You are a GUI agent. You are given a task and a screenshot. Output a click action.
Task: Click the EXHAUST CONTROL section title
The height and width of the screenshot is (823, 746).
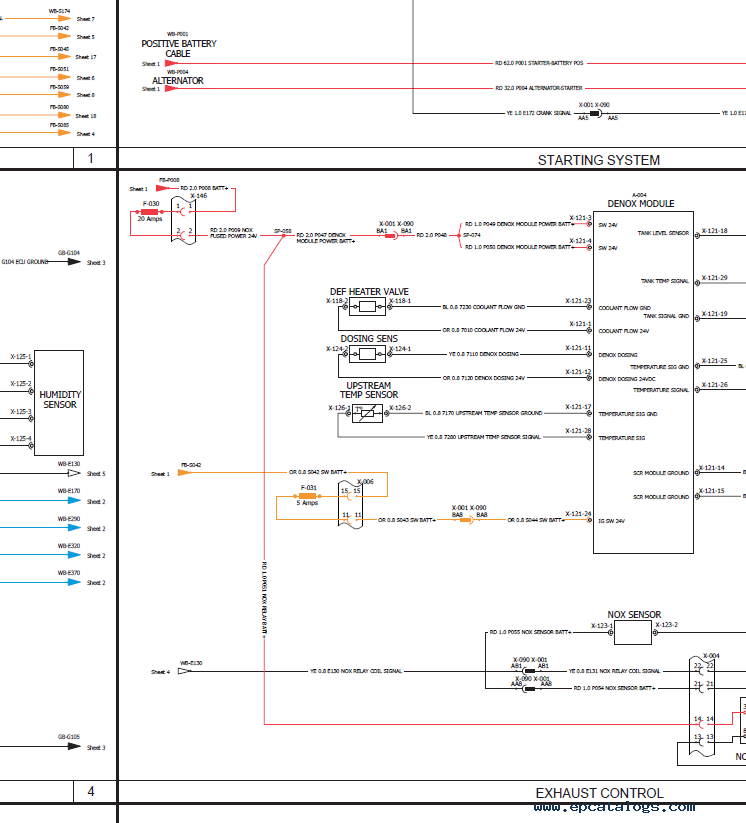599,793
